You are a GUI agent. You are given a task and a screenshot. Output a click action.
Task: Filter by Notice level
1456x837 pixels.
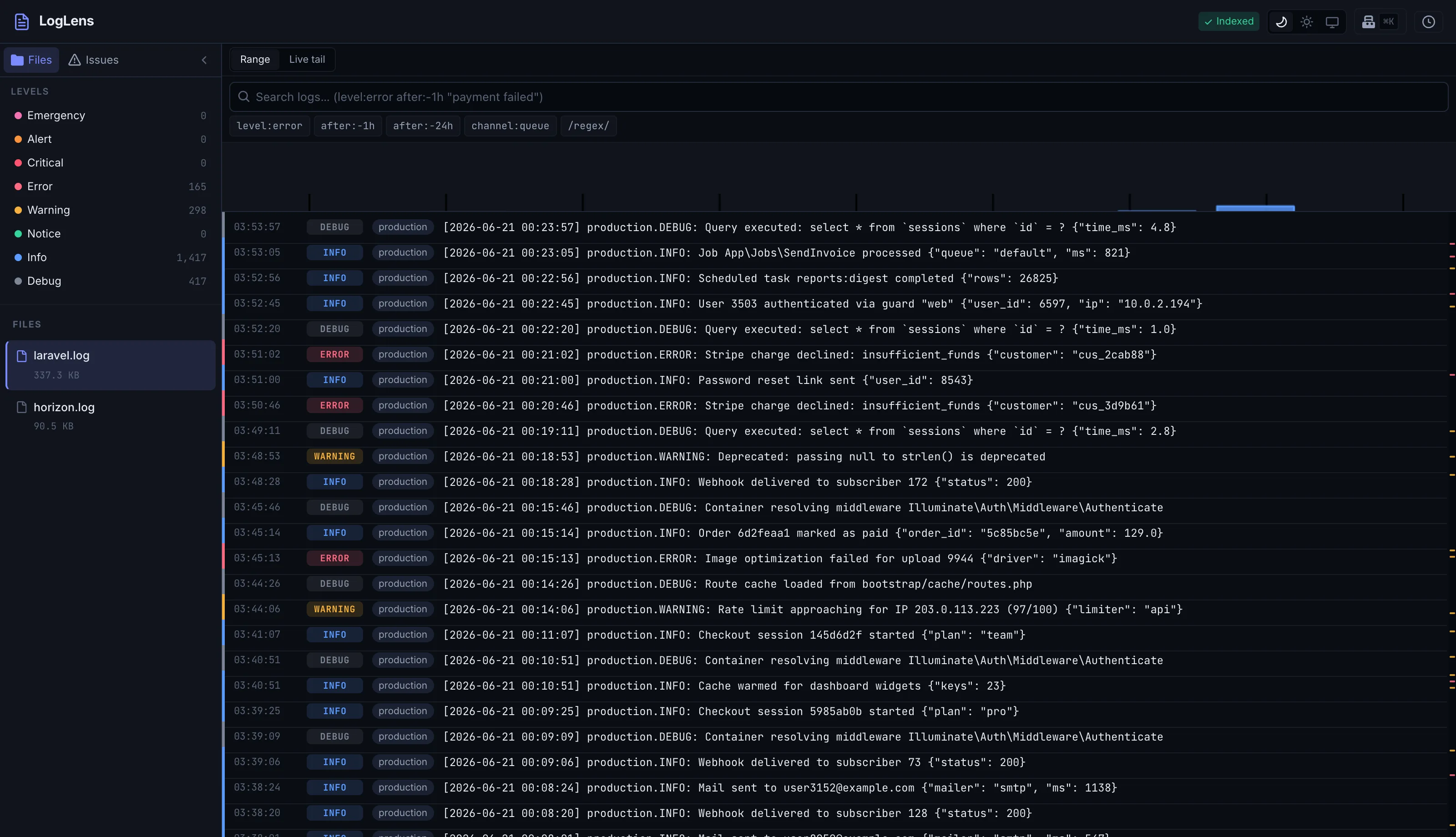(x=111, y=233)
